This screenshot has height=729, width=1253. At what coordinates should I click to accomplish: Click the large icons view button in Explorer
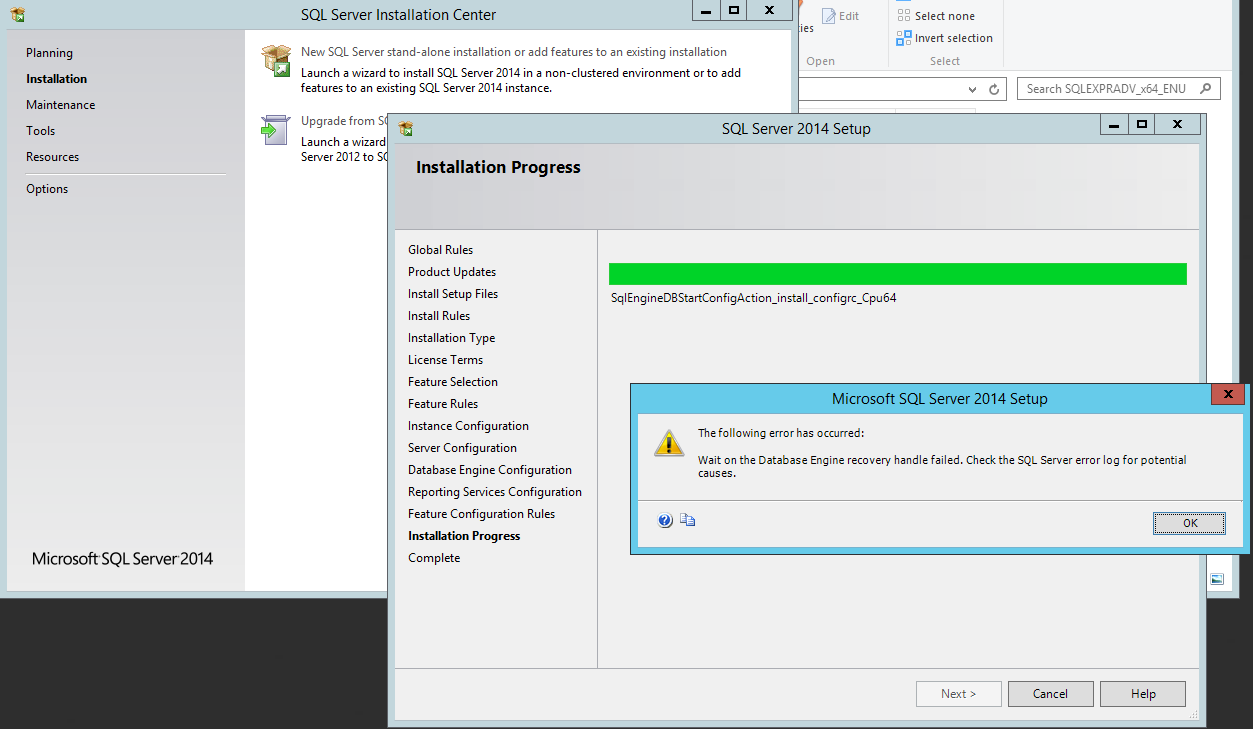[x=1216, y=579]
